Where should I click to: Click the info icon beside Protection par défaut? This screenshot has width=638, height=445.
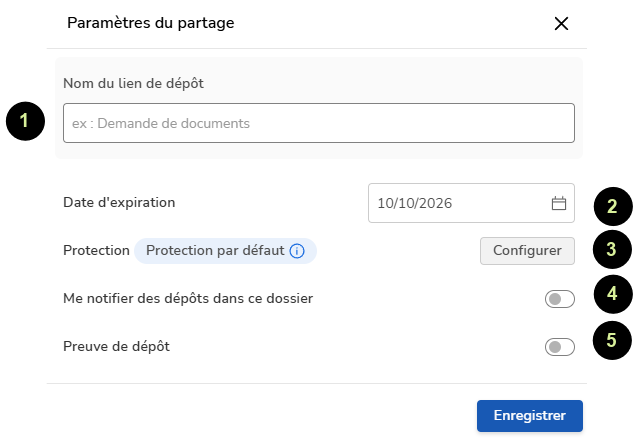[x=297, y=251]
